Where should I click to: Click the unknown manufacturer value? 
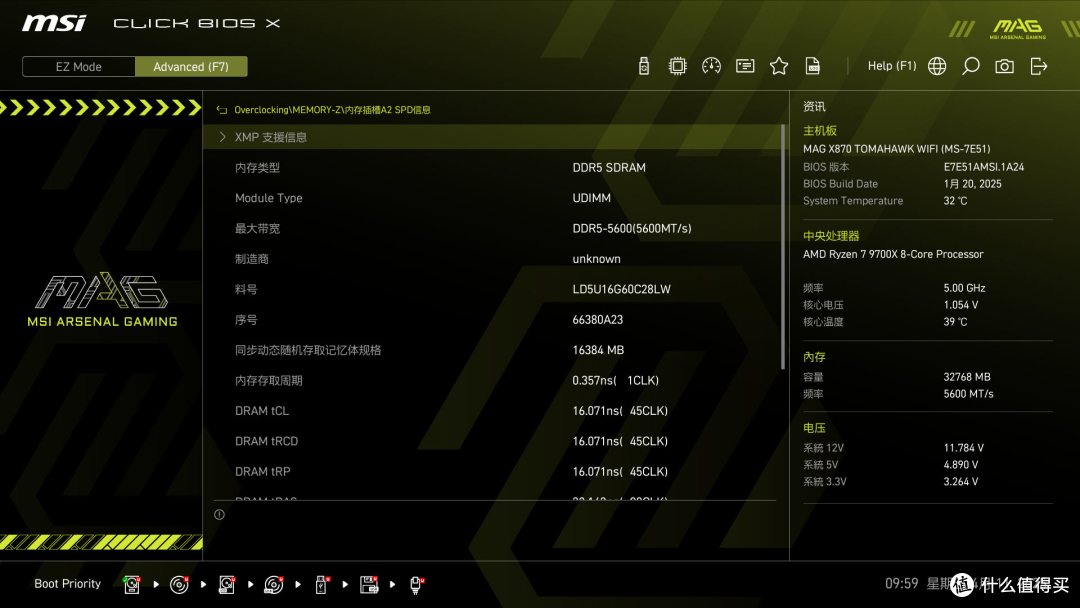click(596, 259)
